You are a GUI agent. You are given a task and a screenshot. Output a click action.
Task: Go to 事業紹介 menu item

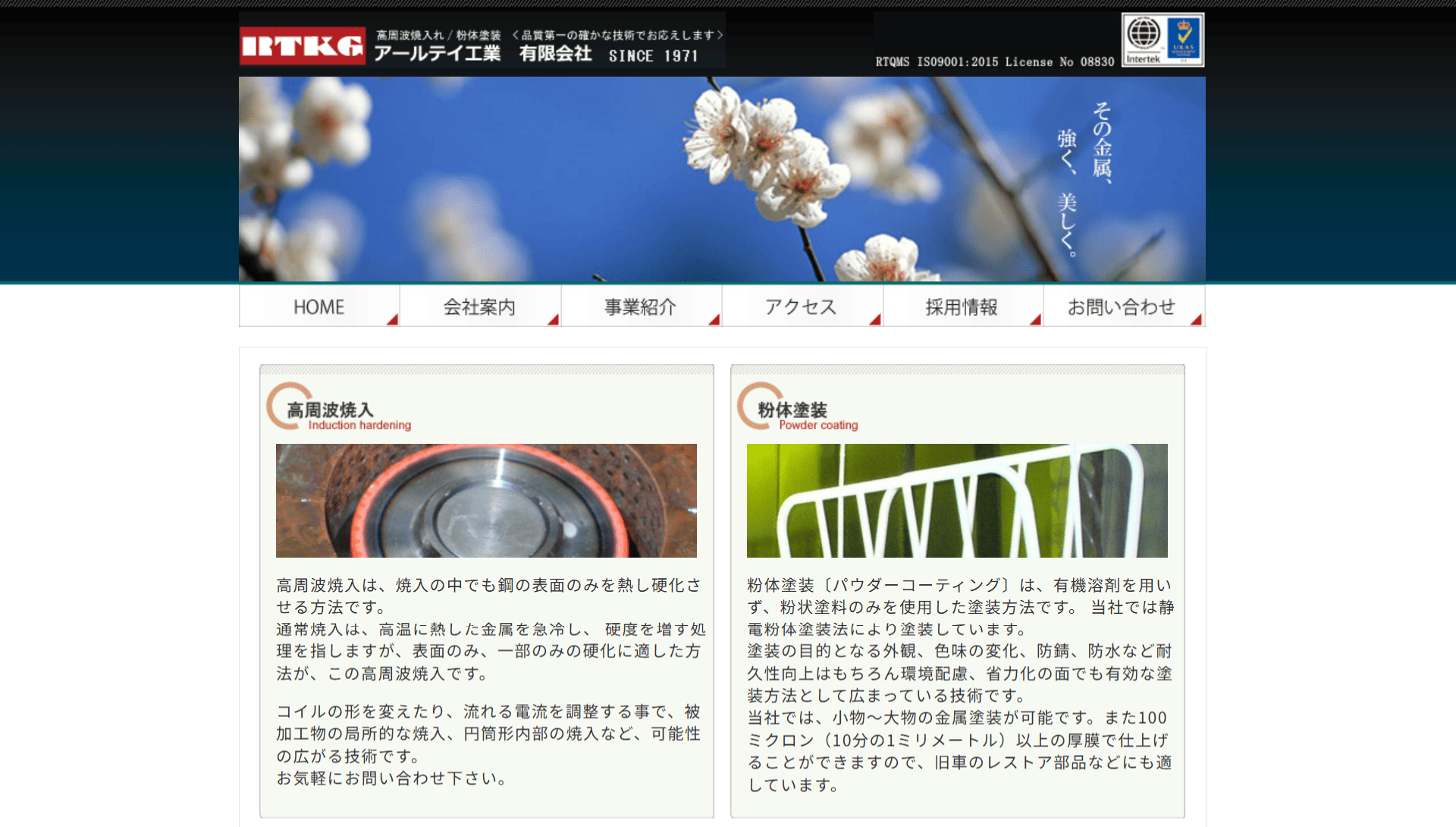(x=640, y=307)
